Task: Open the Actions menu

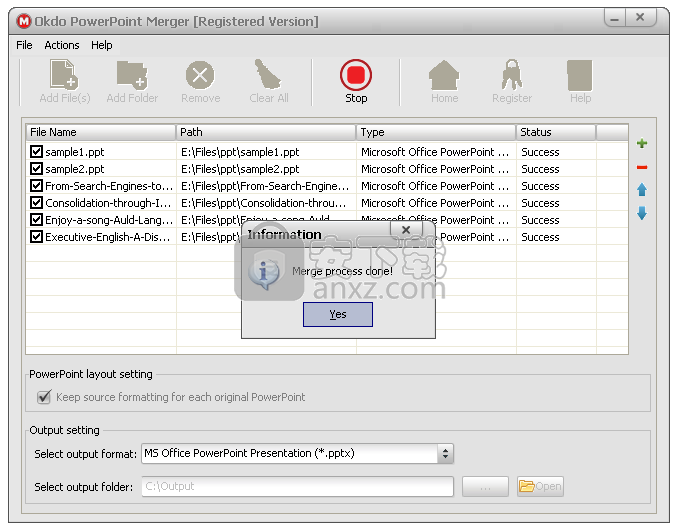Action: point(62,45)
